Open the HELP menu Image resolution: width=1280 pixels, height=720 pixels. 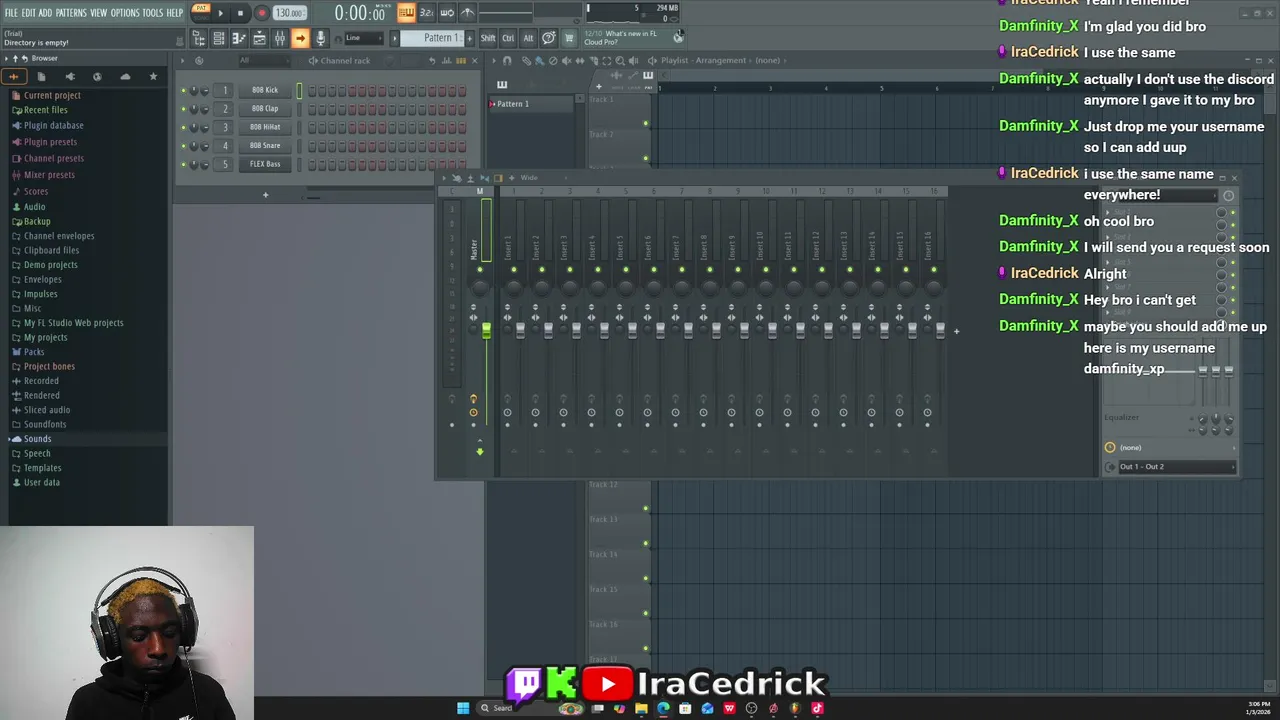point(174,13)
